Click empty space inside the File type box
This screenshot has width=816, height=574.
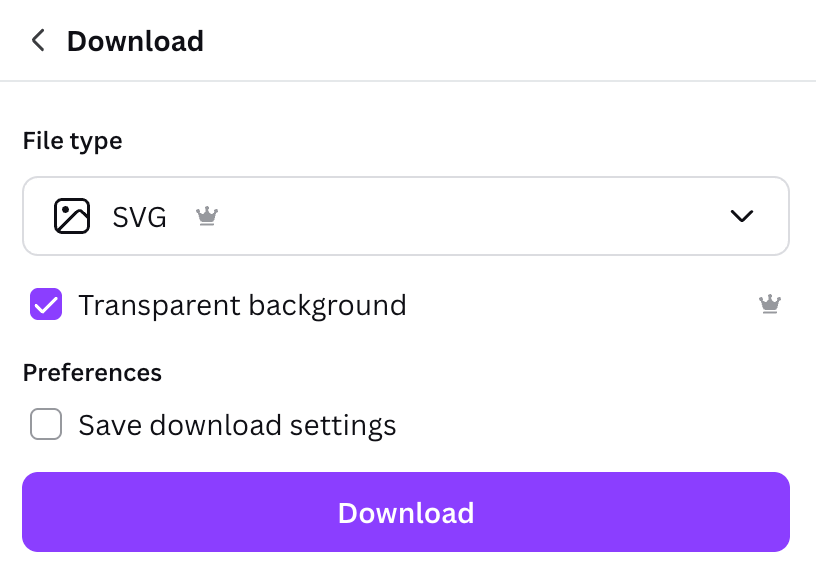pyautogui.click(x=480, y=216)
